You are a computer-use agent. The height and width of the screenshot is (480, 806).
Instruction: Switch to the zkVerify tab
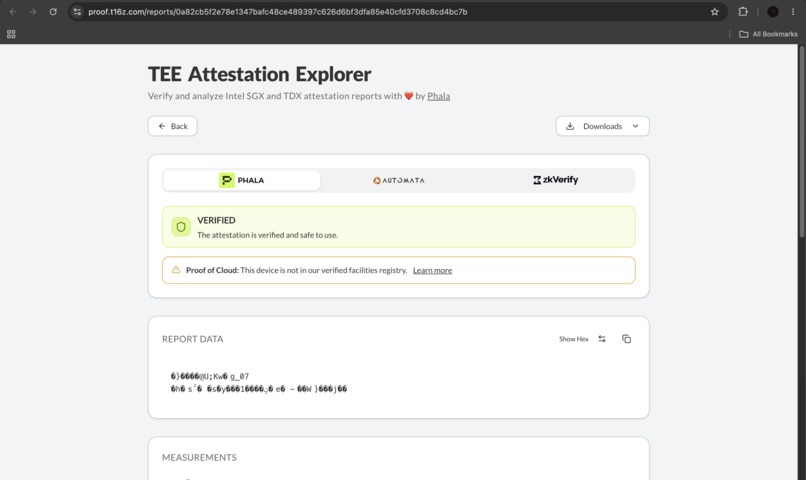click(x=556, y=180)
